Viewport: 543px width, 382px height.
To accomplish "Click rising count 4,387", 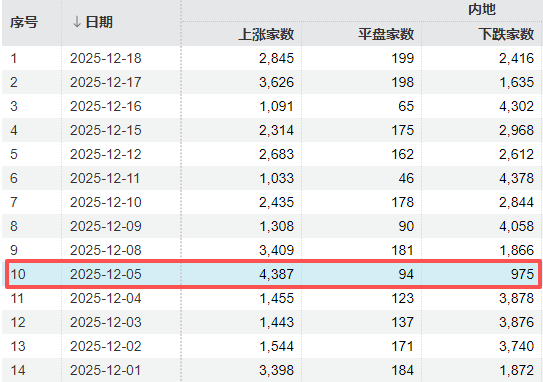I will [x=276, y=274].
